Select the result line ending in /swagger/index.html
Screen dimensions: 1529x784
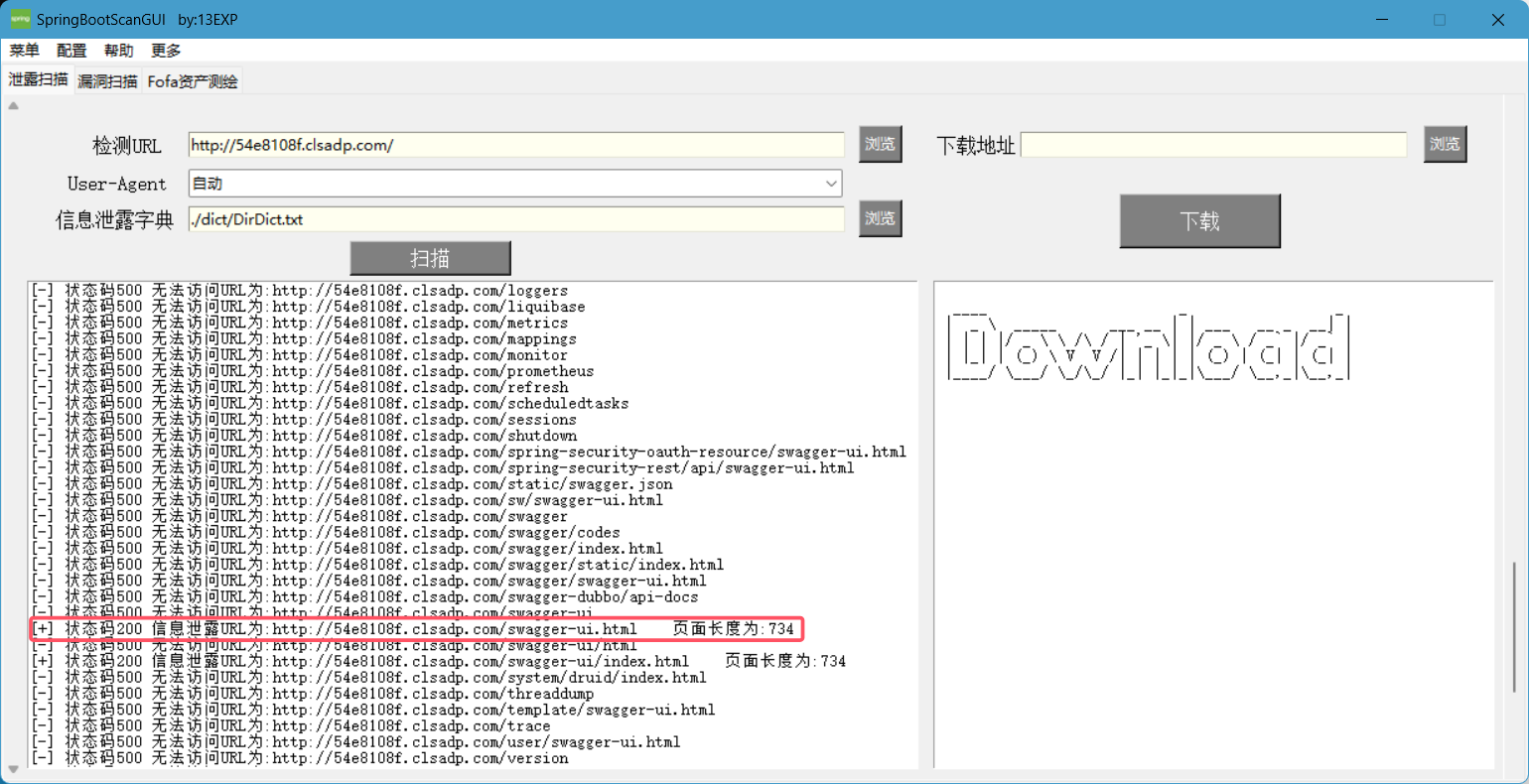click(x=347, y=549)
